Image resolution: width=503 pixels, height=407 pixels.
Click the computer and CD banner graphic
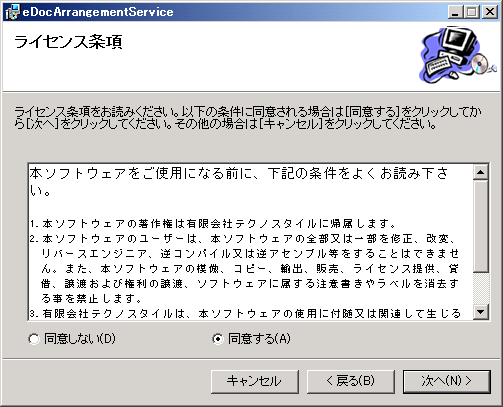click(x=459, y=55)
